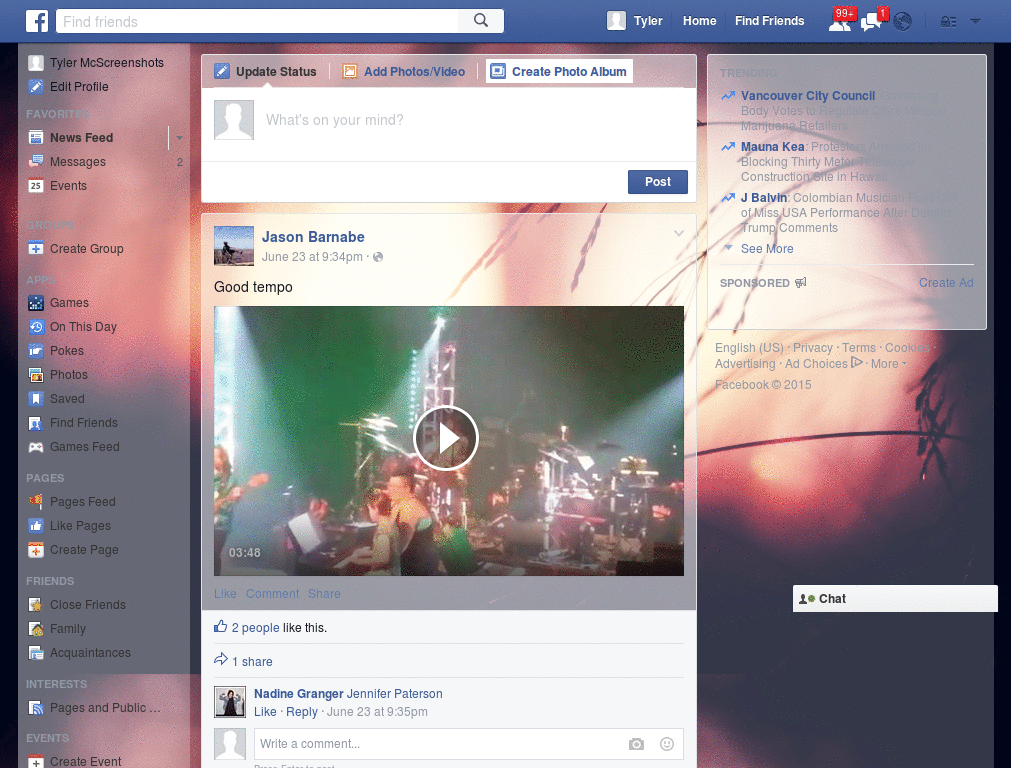Select the Add Photos/Video tab

[x=404, y=71]
